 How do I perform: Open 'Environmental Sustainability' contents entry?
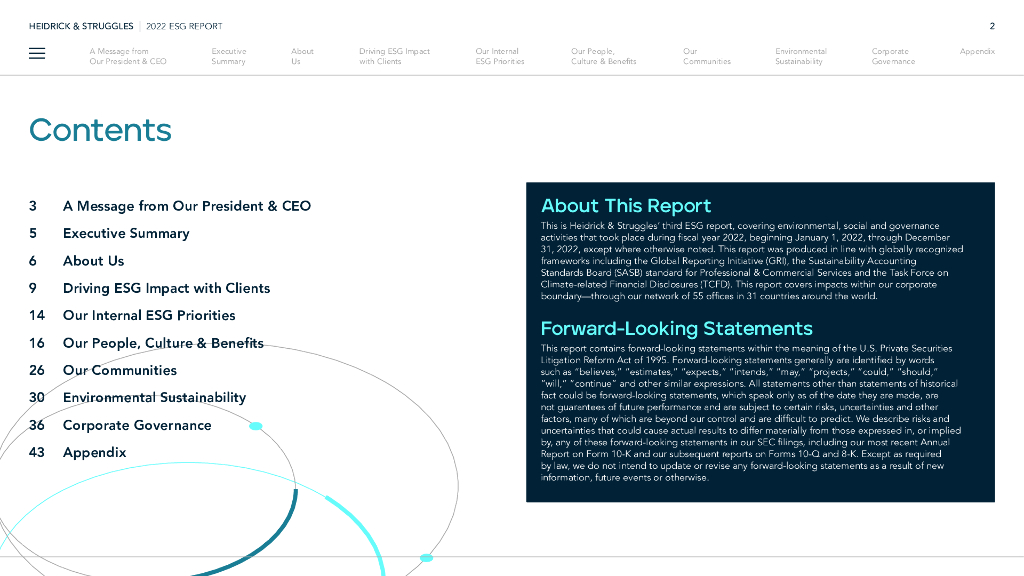pos(154,398)
